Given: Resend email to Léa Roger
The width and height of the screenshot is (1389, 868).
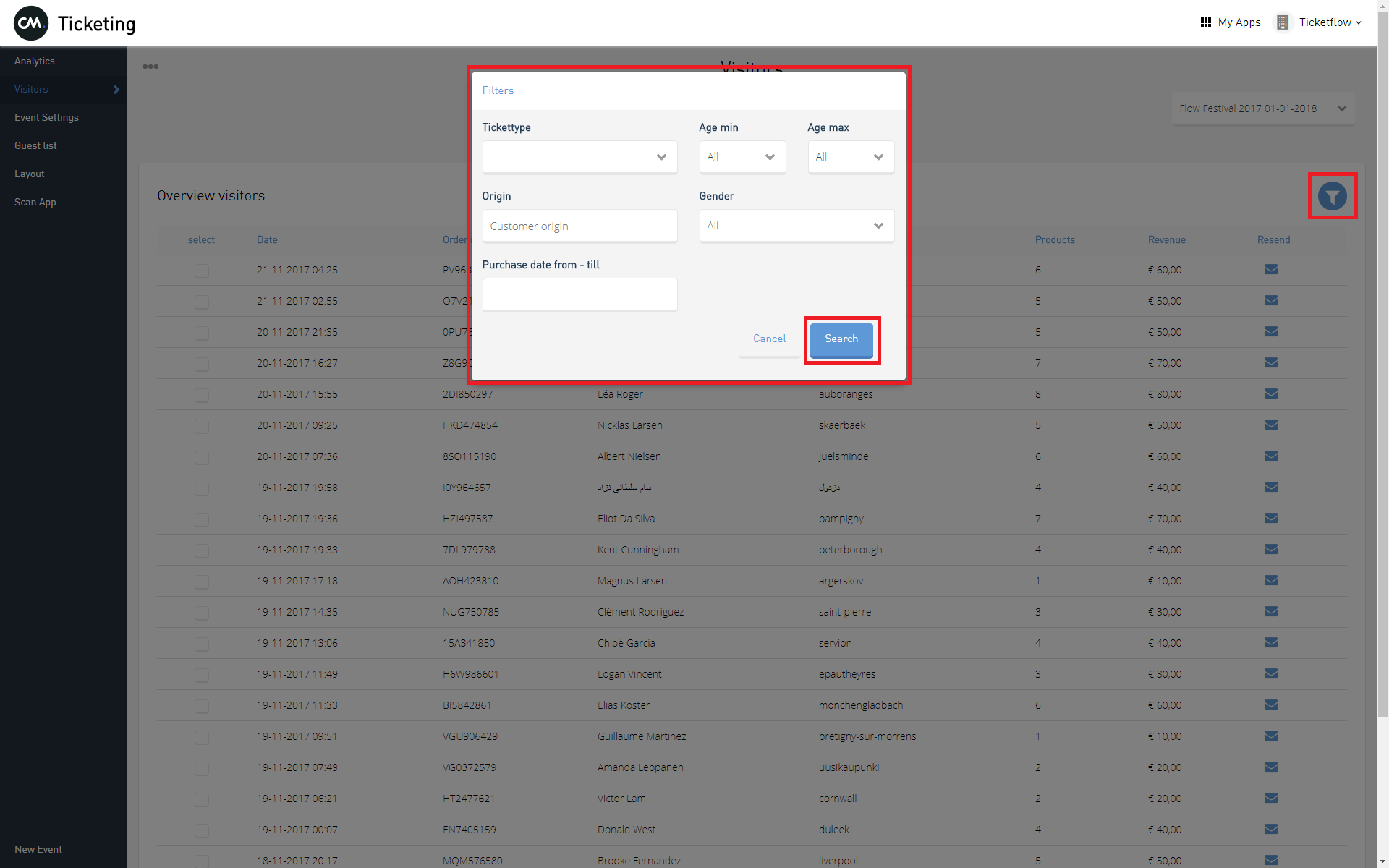Looking at the screenshot, I should pos(1271,393).
